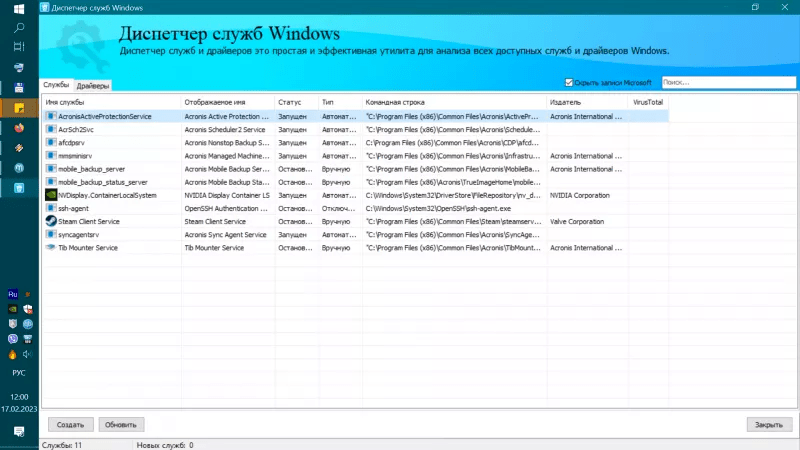Open the round blue M taskbar app

point(19,168)
